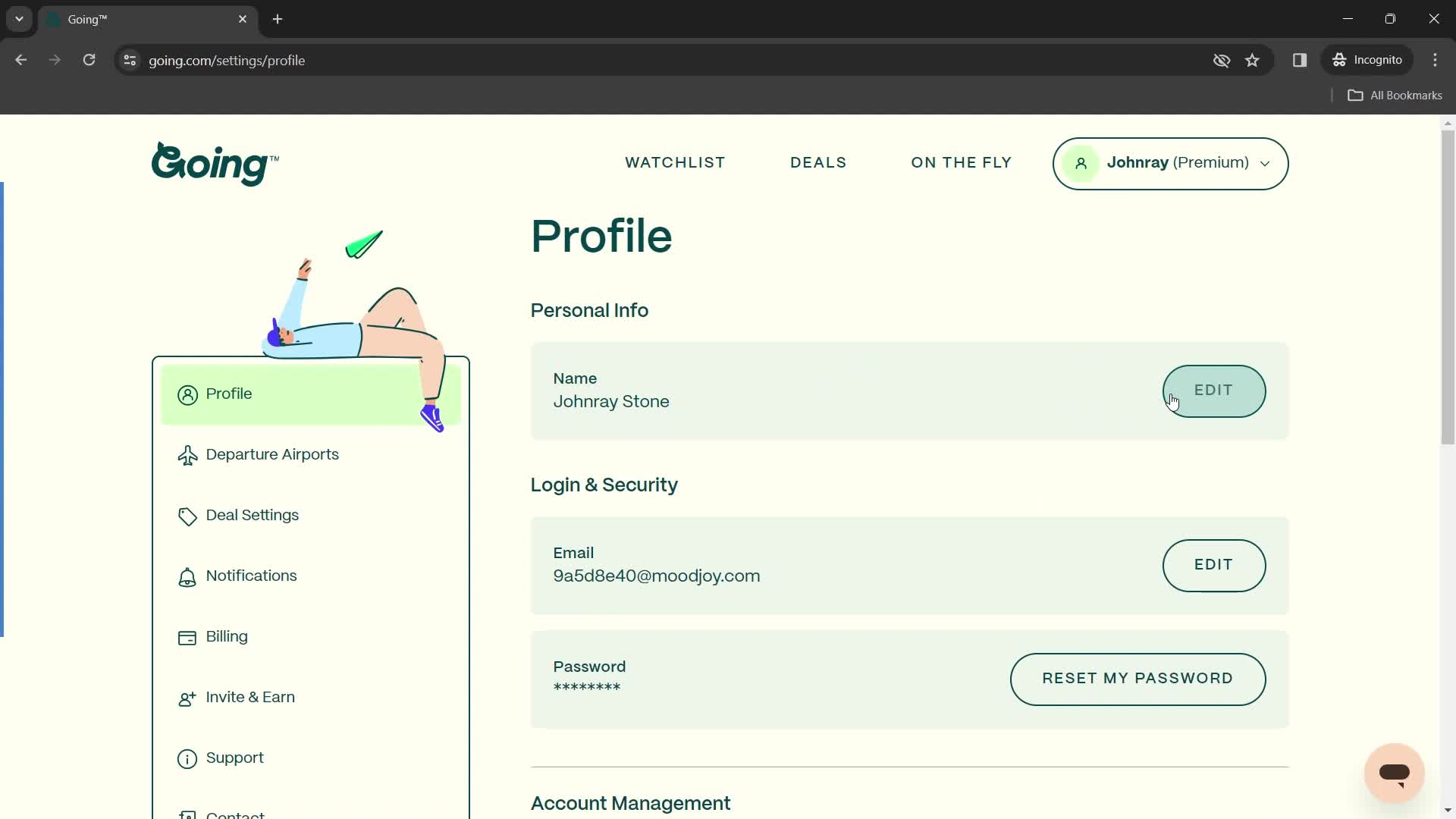Viewport: 1456px width, 819px height.
Task: Click EDIT to change email address
Action: pos(1214,564)
